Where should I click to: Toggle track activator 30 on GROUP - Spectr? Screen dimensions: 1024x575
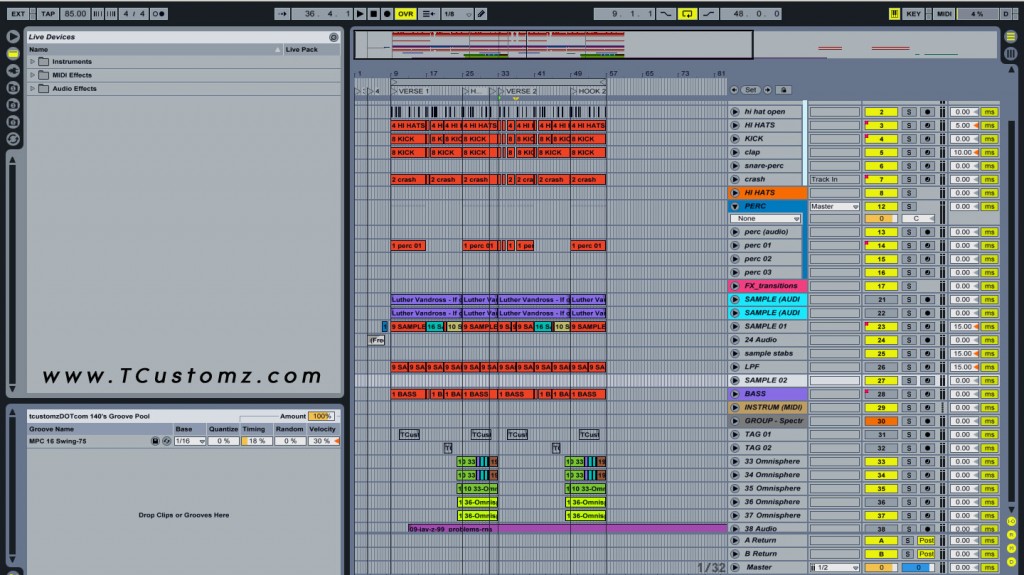[x=881, y=421]
